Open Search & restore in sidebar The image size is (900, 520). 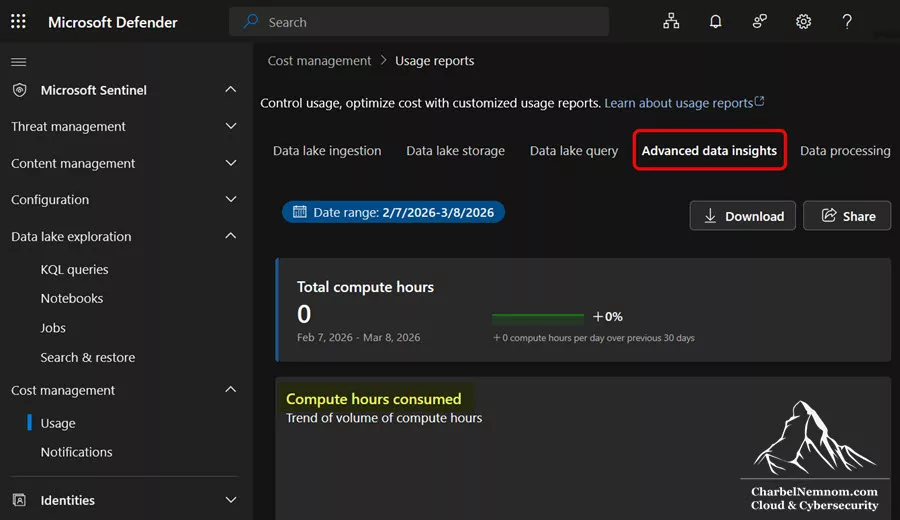click(x=88, y=358)
